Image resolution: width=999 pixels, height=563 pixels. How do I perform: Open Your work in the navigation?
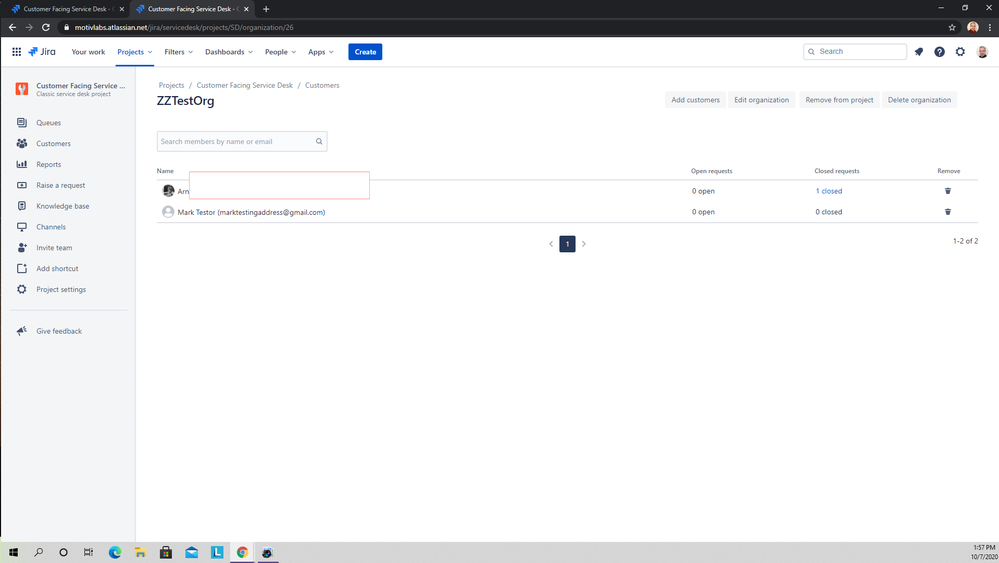88,52
